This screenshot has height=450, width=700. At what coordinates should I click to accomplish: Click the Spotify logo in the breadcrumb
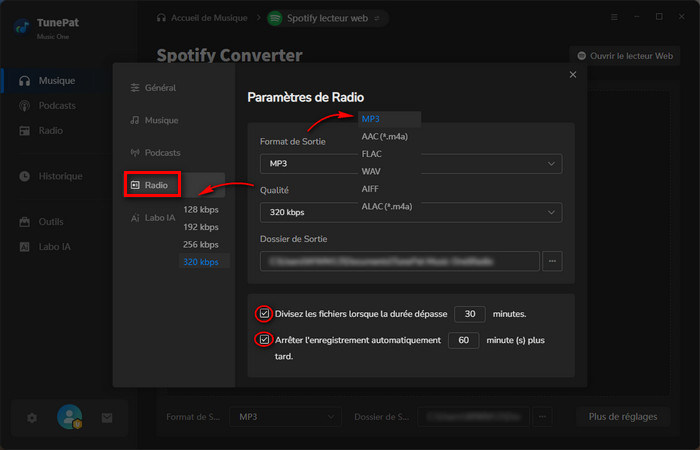point(275,18)
